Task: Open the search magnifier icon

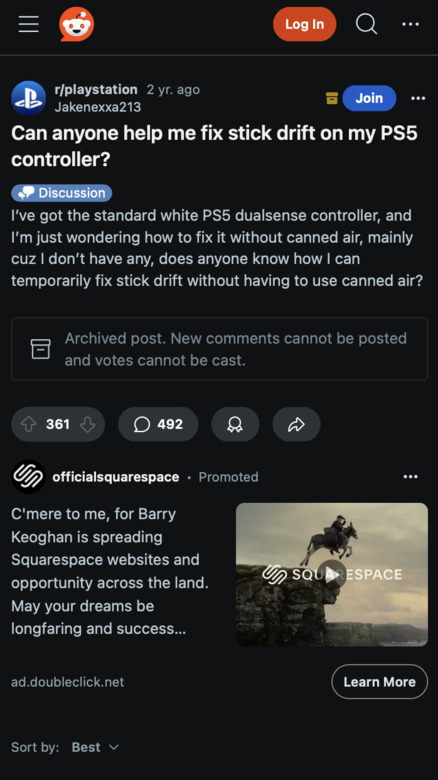Action: click(366, 23)
